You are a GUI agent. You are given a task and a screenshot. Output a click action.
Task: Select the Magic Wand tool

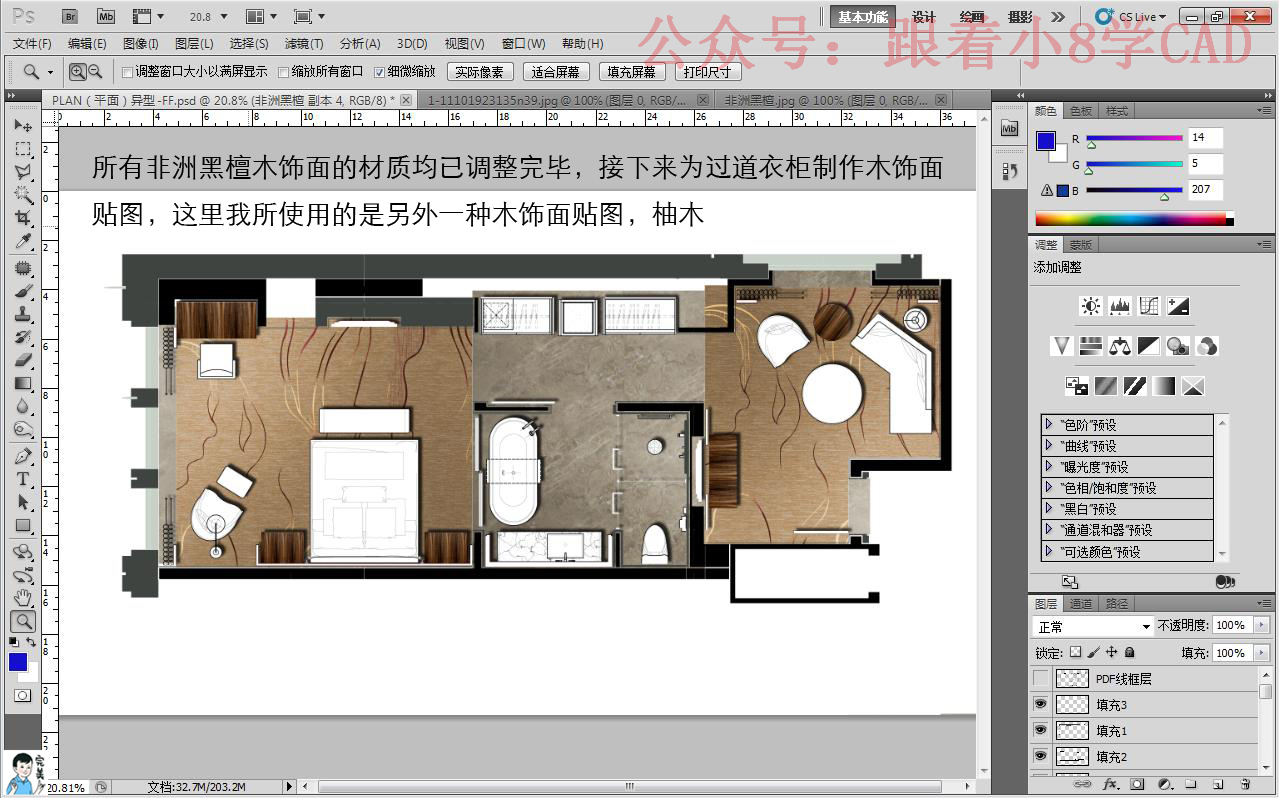(x=22, y=195)
